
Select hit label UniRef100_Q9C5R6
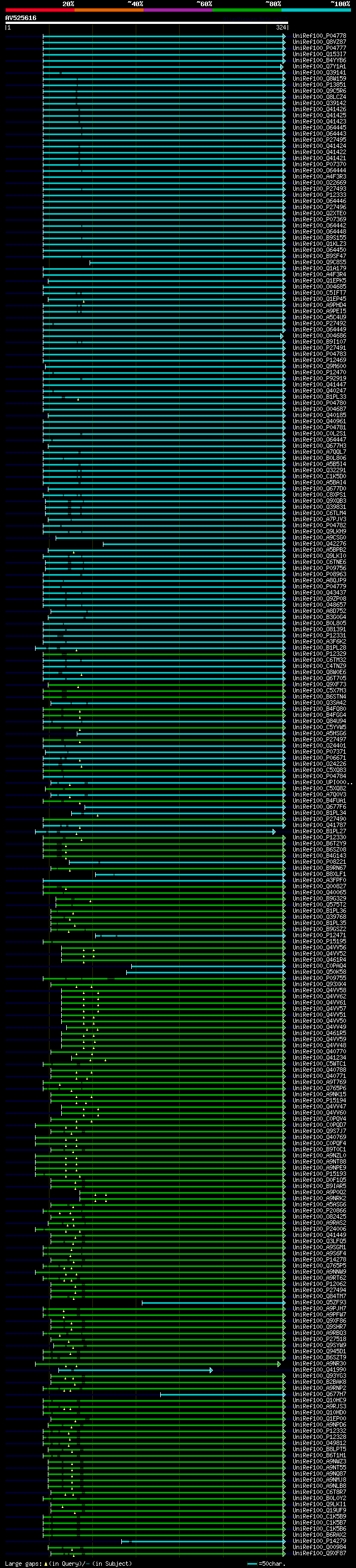(x=319, y=91)
